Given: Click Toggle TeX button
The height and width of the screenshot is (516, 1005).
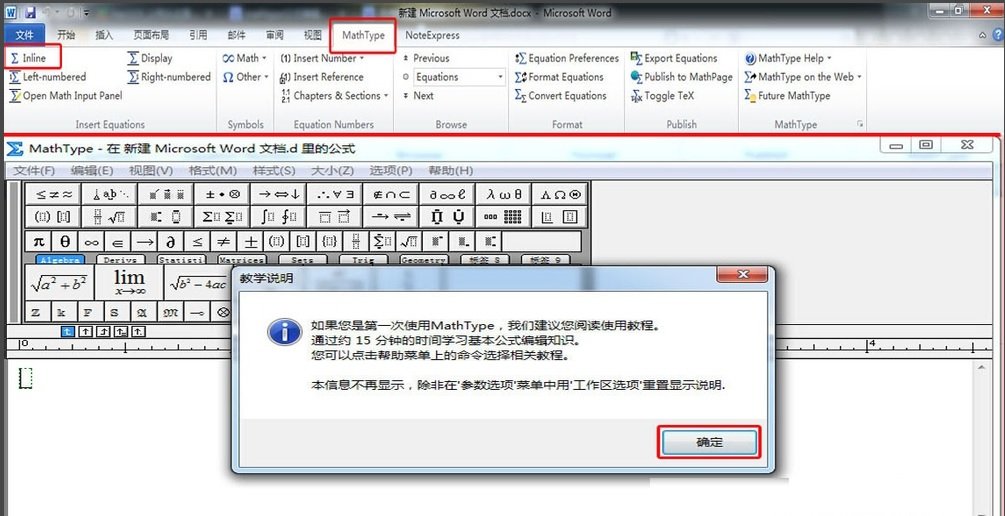Looking at the screenshot, I should point(662,96).
